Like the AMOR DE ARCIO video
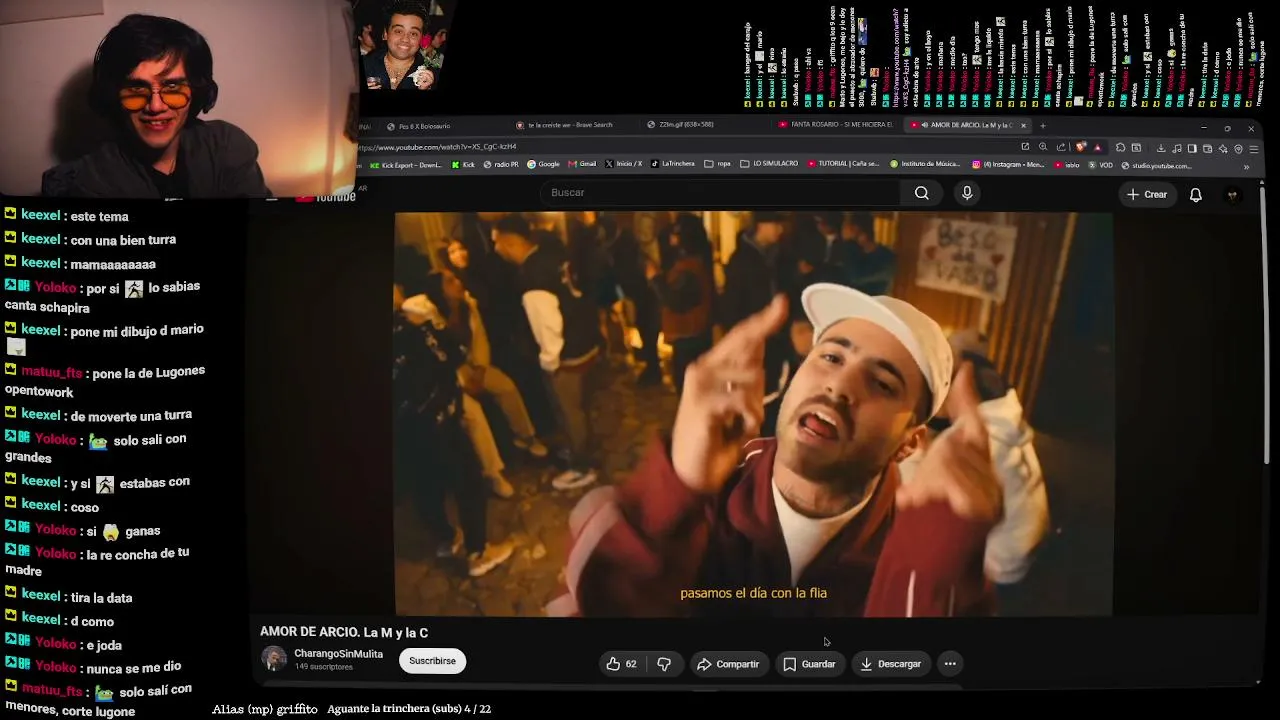Image resolution: width=1280 pixels, height=720 pixels. [x=621, y=664]
